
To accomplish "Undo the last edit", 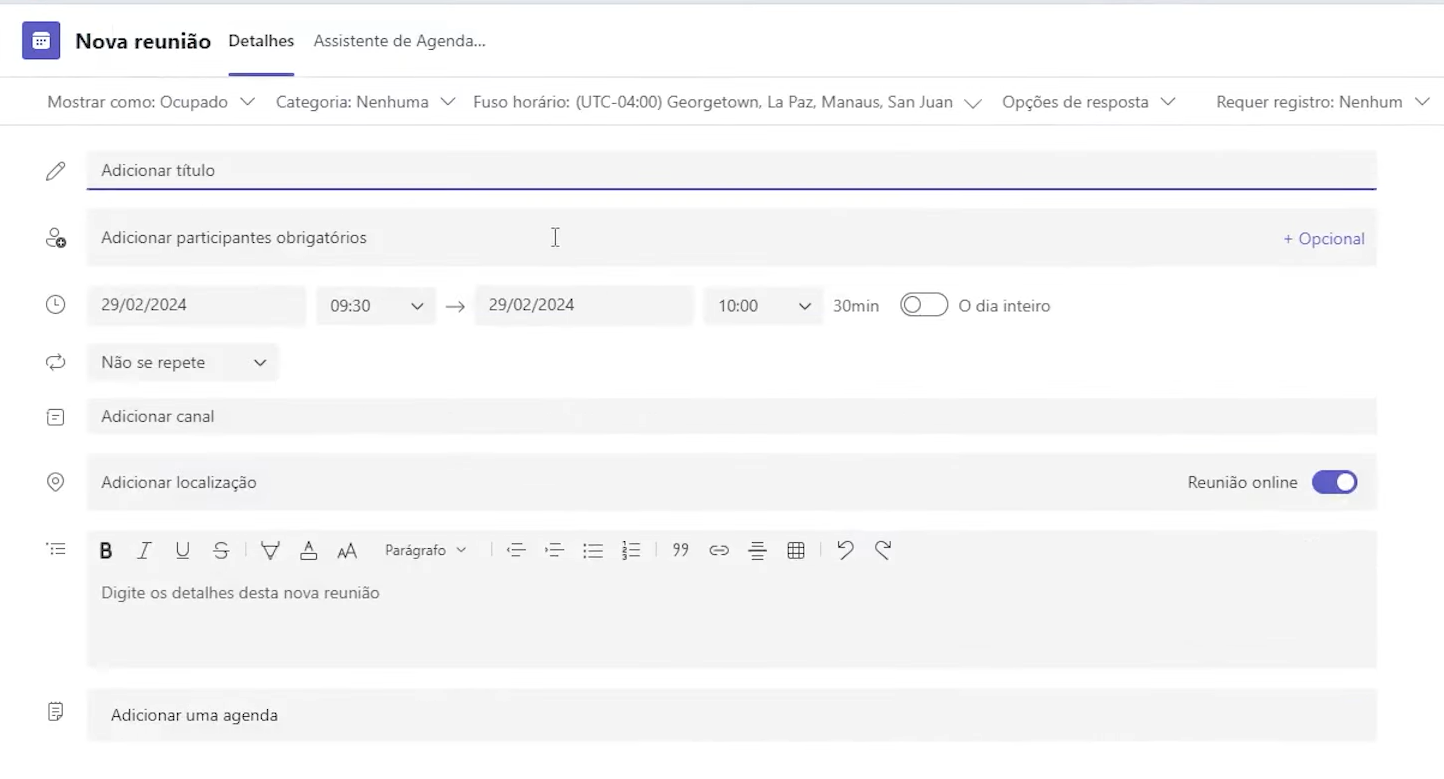I will (845, 550).
